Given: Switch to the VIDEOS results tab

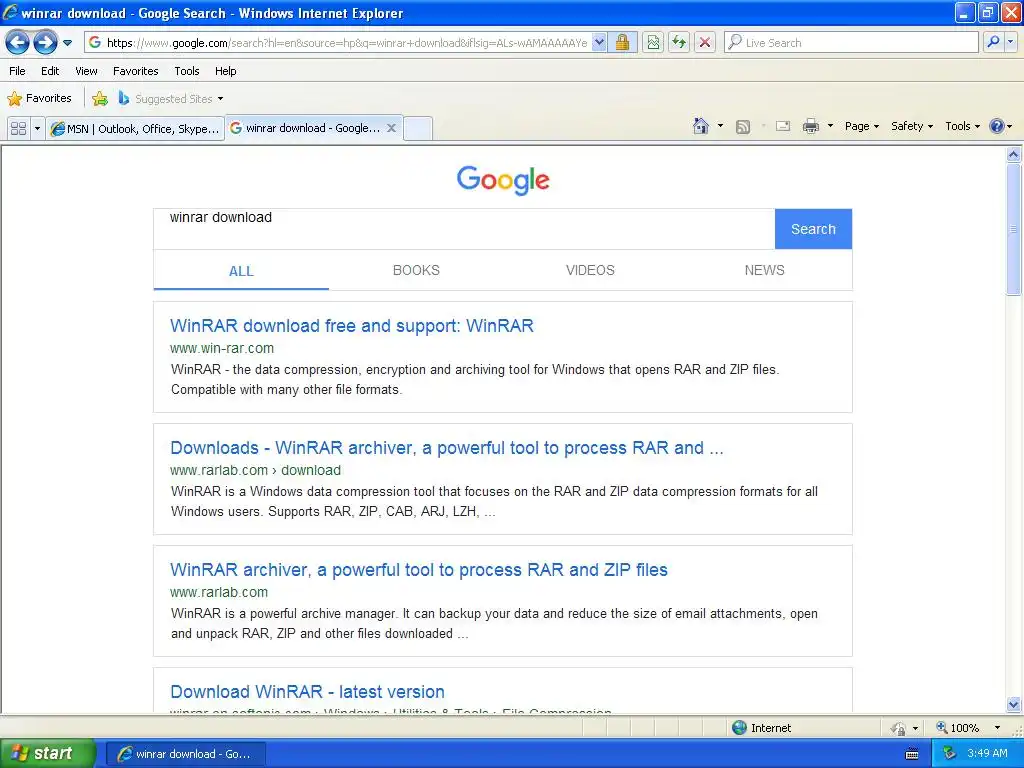Looking at the screenshot, I should [x=590, y=270].
